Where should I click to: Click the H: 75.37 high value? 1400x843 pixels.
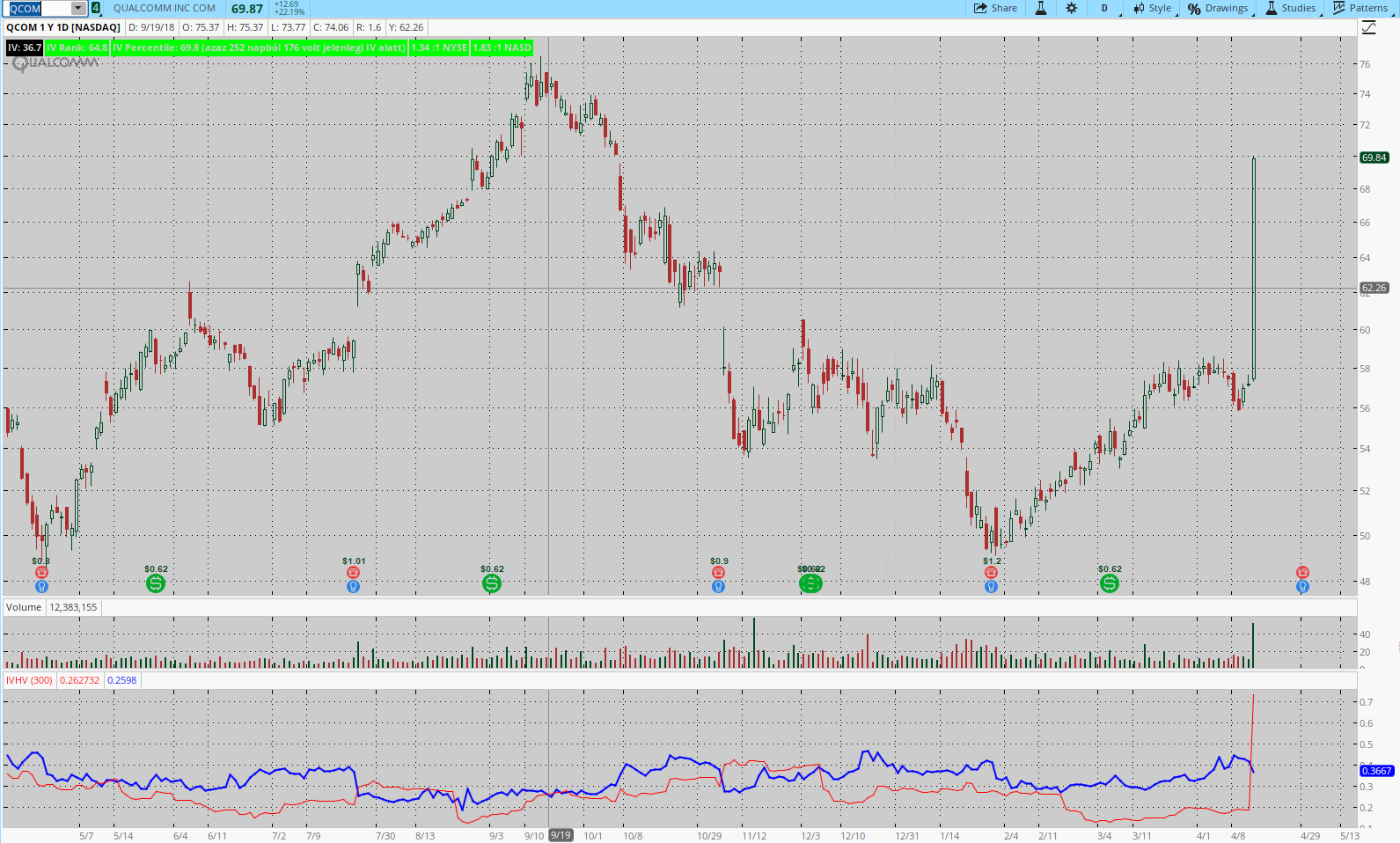(245, 27)
